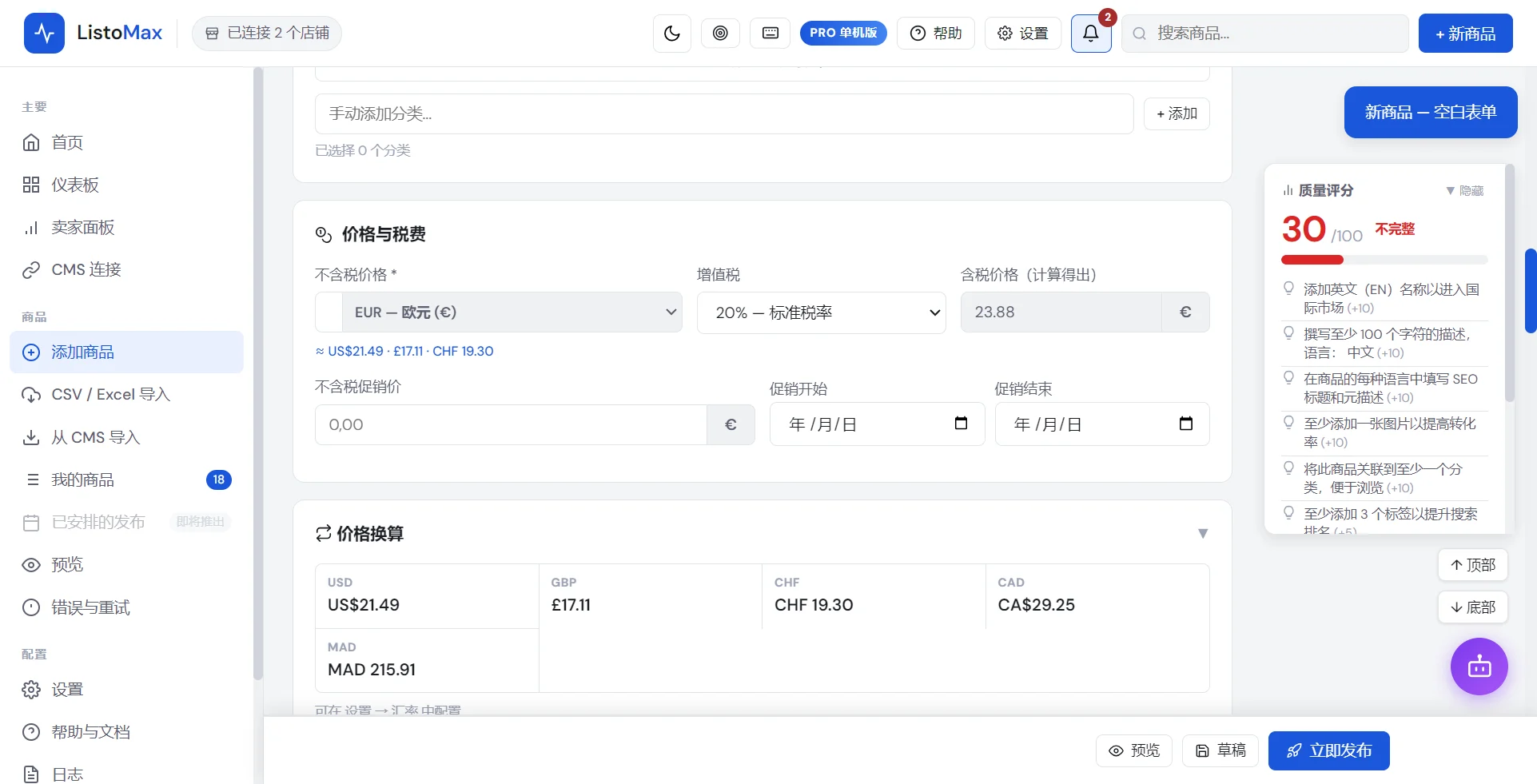Click the + 新商品 button
This screenshot has width=1537, height=784.
[x=1465, y=34]
